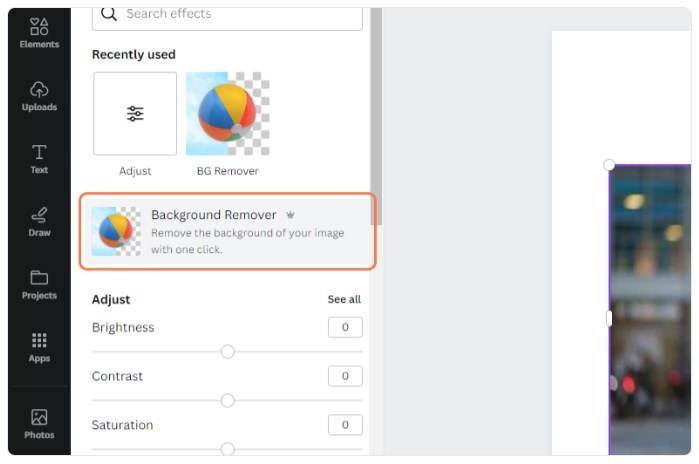Click the effects panel scrollbar
This screenshot has width=699, height=464.
pos(376,116)
